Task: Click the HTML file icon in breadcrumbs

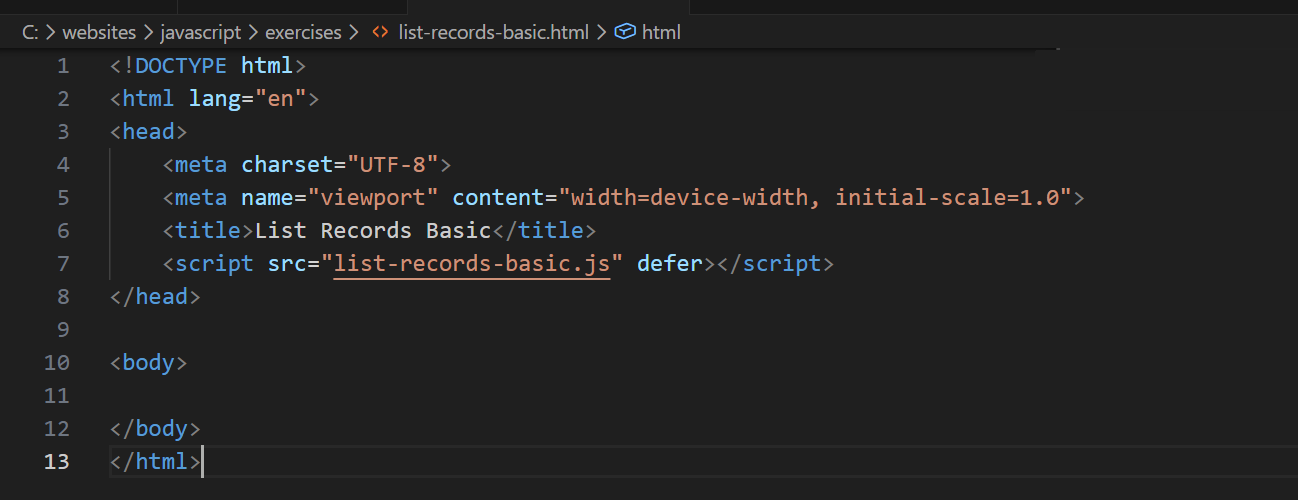Action: [380, 32]
